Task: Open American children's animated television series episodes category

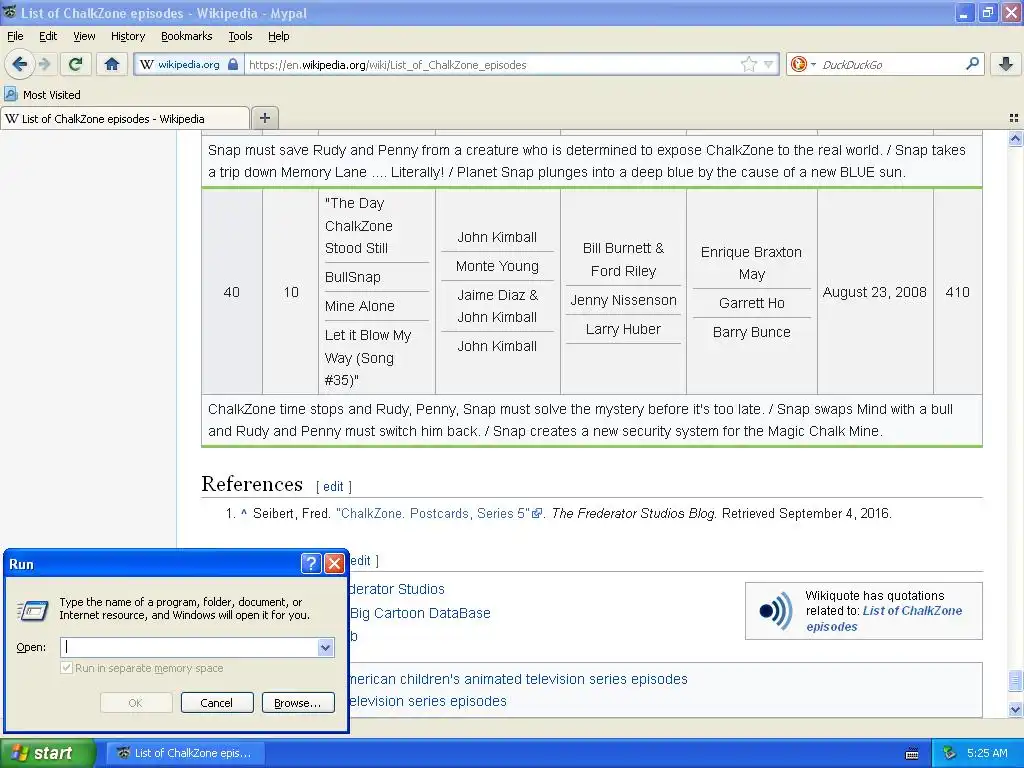Action: 517,679
